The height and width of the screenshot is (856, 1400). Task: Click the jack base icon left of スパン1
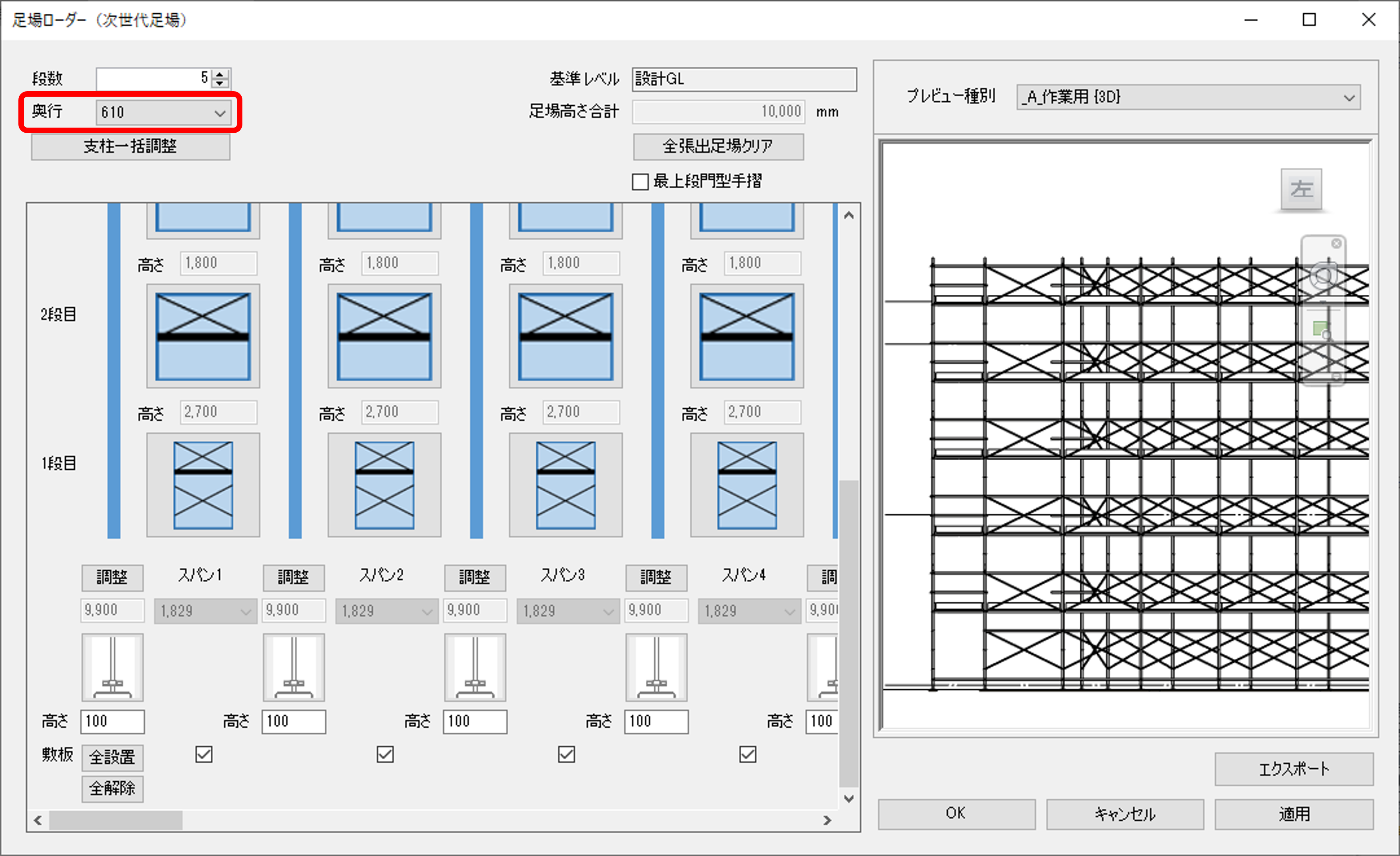[112, 667]
